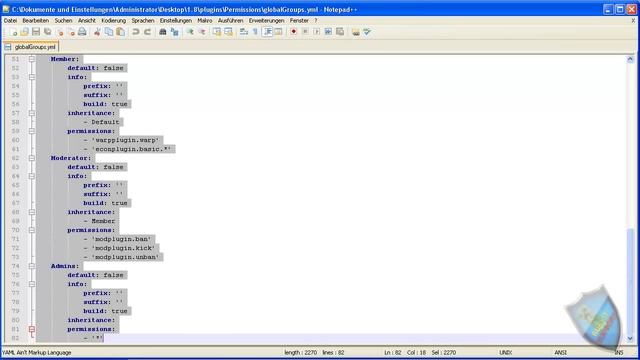The image size is (640, 360).
Task: Toggle the Indent Guide toolbar button
Action: coord(267,32)
